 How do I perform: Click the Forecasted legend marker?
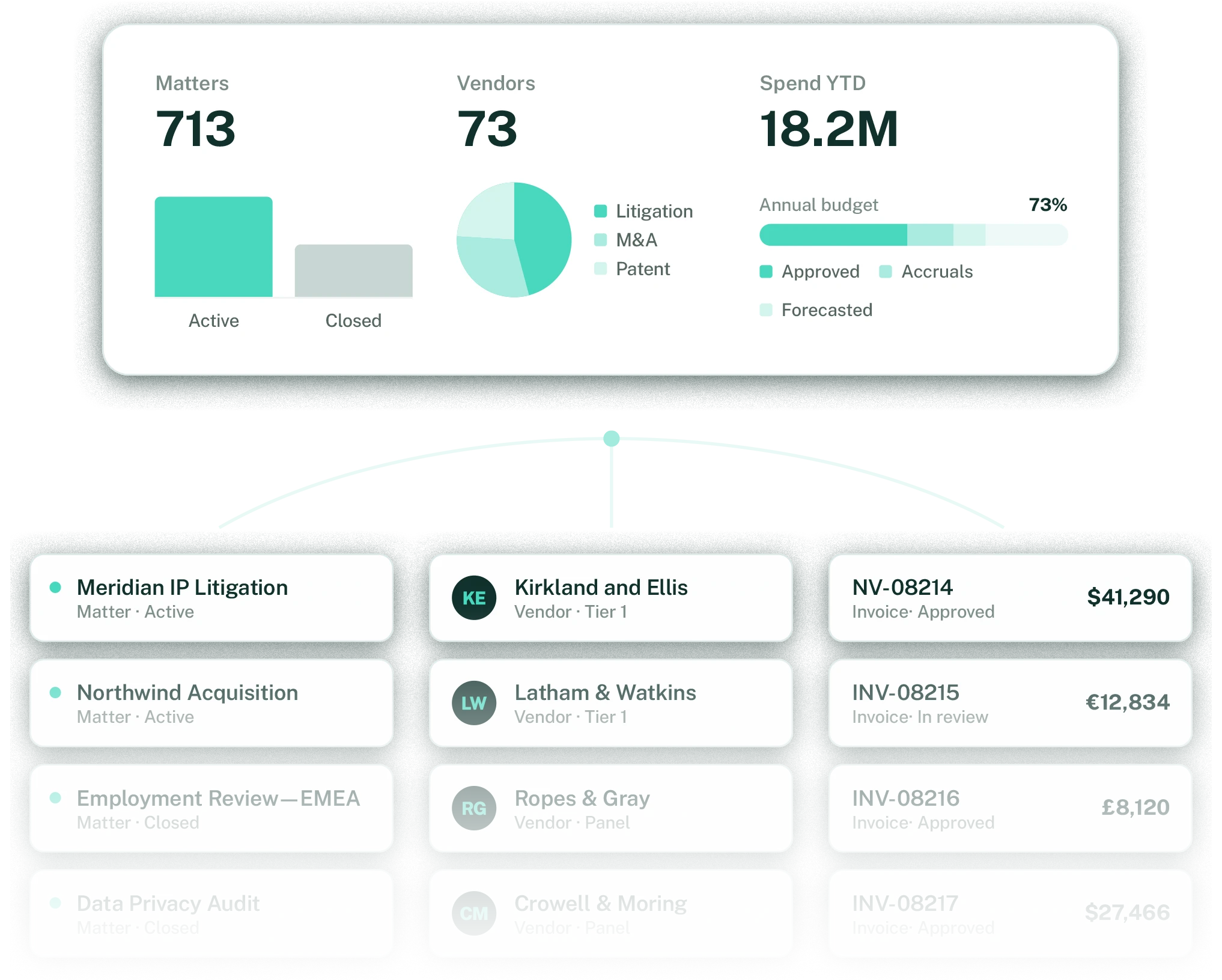(x=766, y=310)
